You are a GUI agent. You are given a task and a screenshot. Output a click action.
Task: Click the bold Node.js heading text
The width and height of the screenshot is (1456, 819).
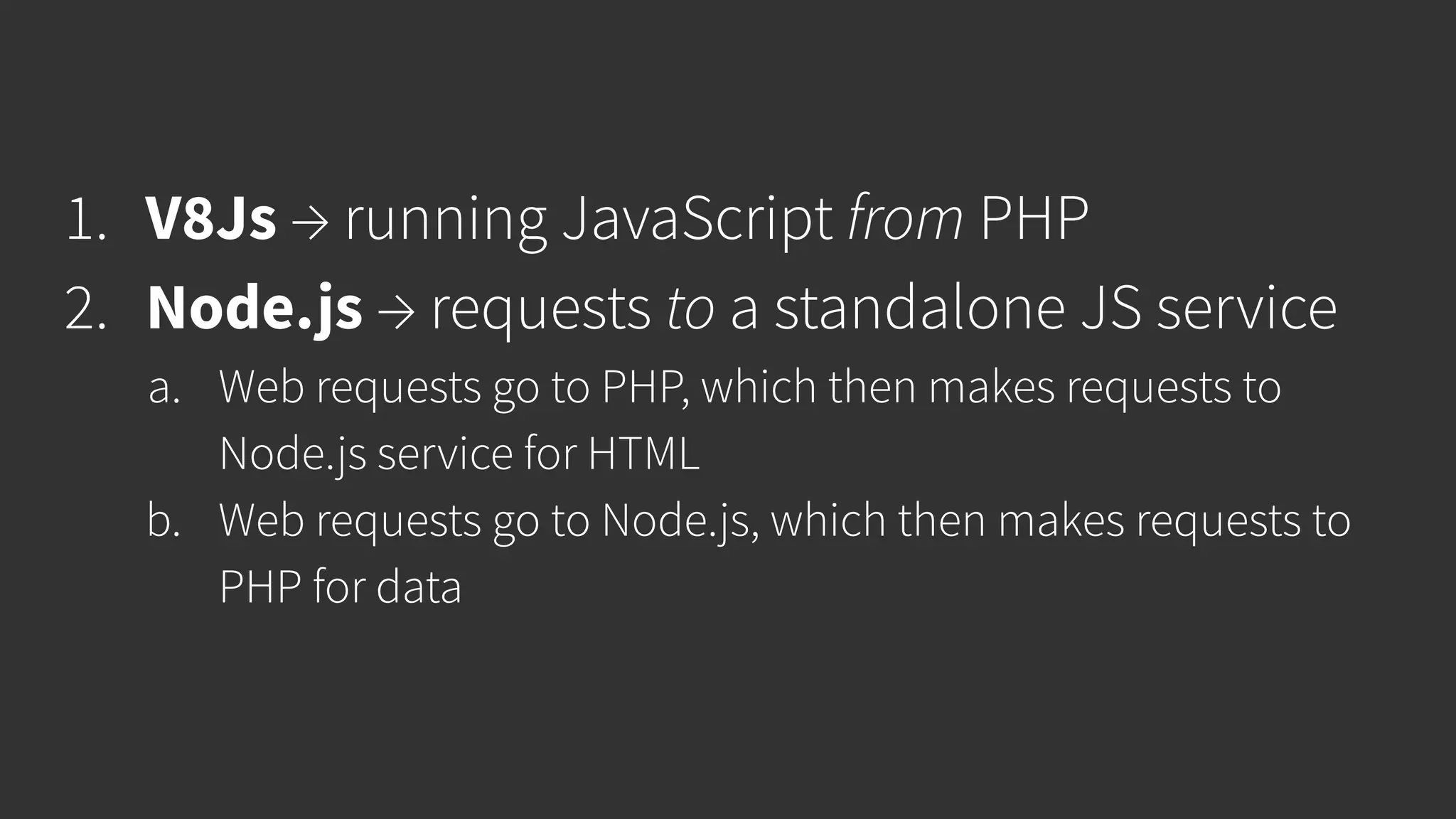coord(255,309)
